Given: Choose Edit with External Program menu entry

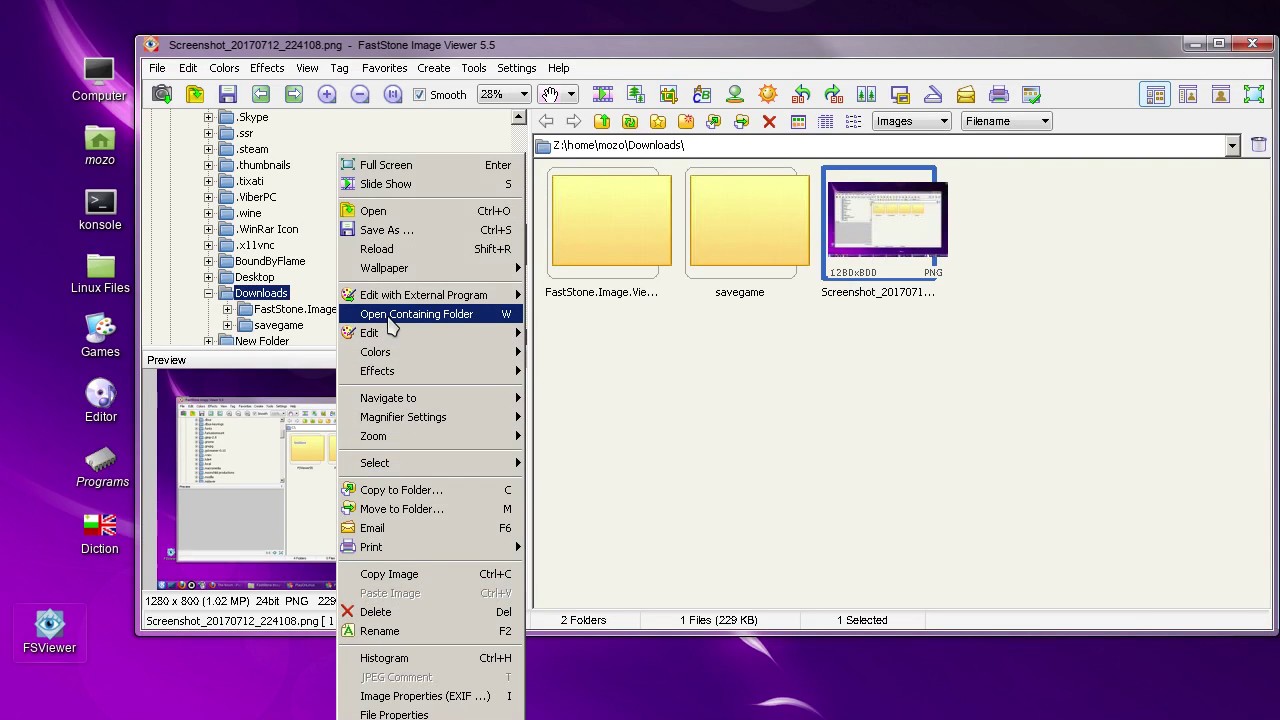Looking at the screenshot, I should click(430, 295).
